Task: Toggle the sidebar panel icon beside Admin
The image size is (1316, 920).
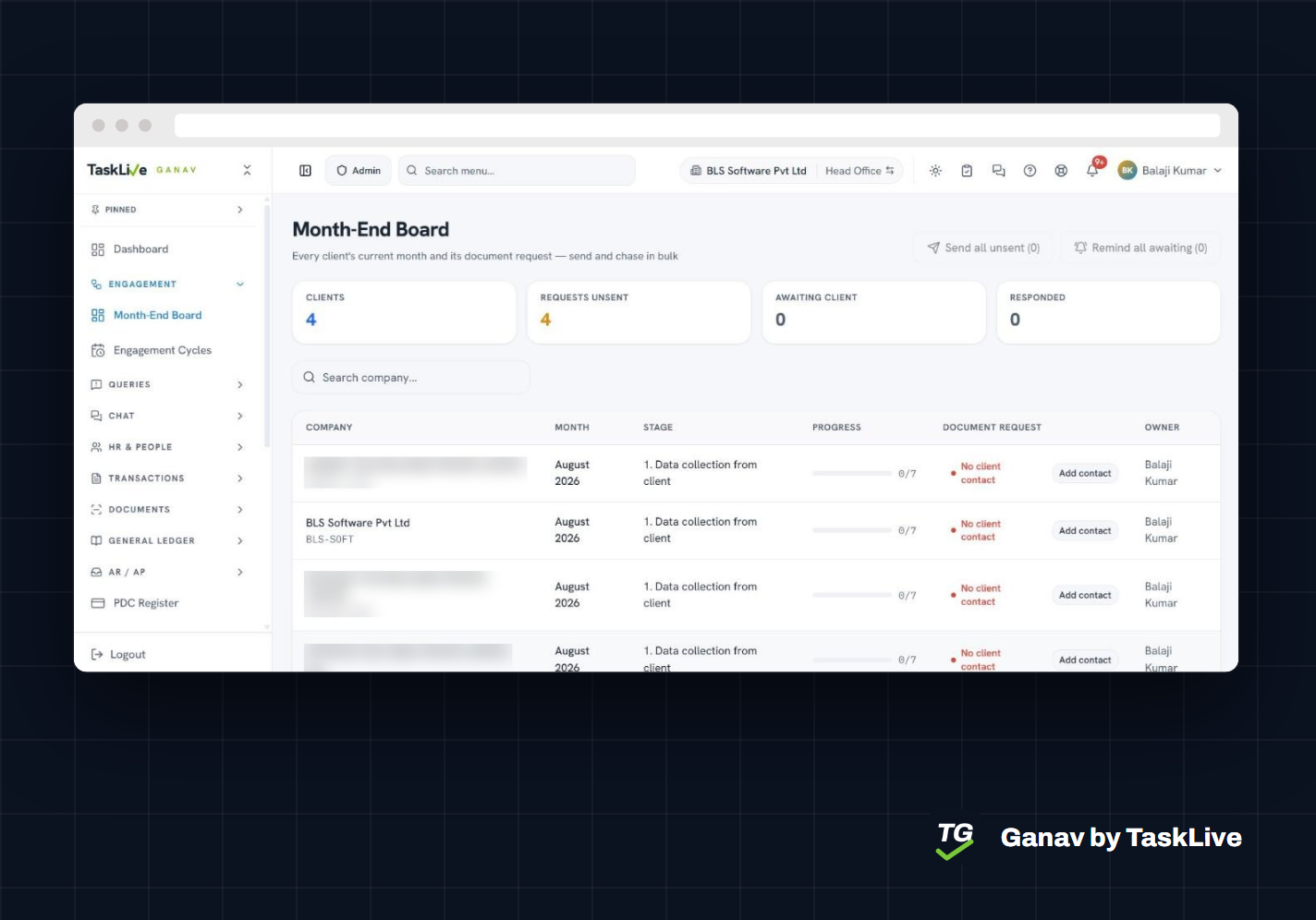Action: [x=305, y=171]
